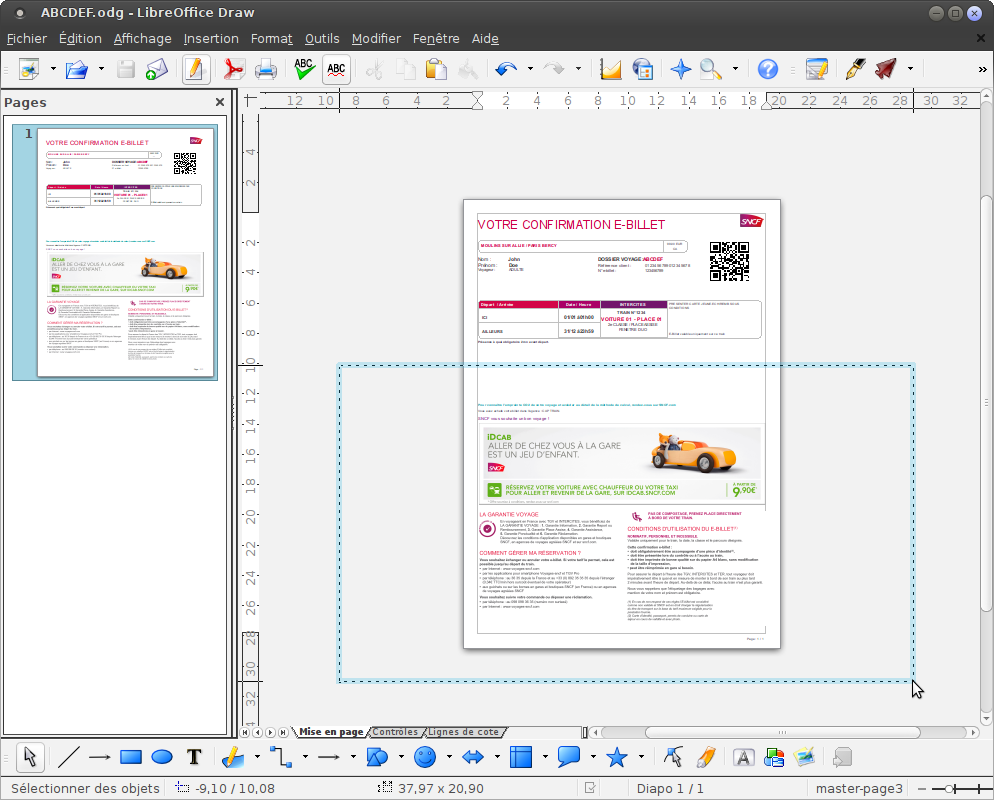
Task: Toggle AutoSpellcheck ABC underline button
Action: tap(336, 69)
